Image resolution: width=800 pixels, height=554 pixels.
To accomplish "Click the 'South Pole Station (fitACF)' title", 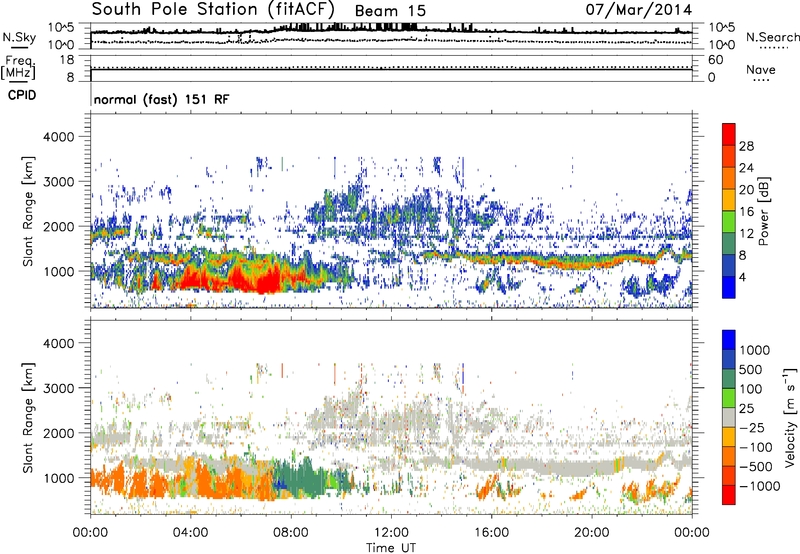I will coord(213,9).
